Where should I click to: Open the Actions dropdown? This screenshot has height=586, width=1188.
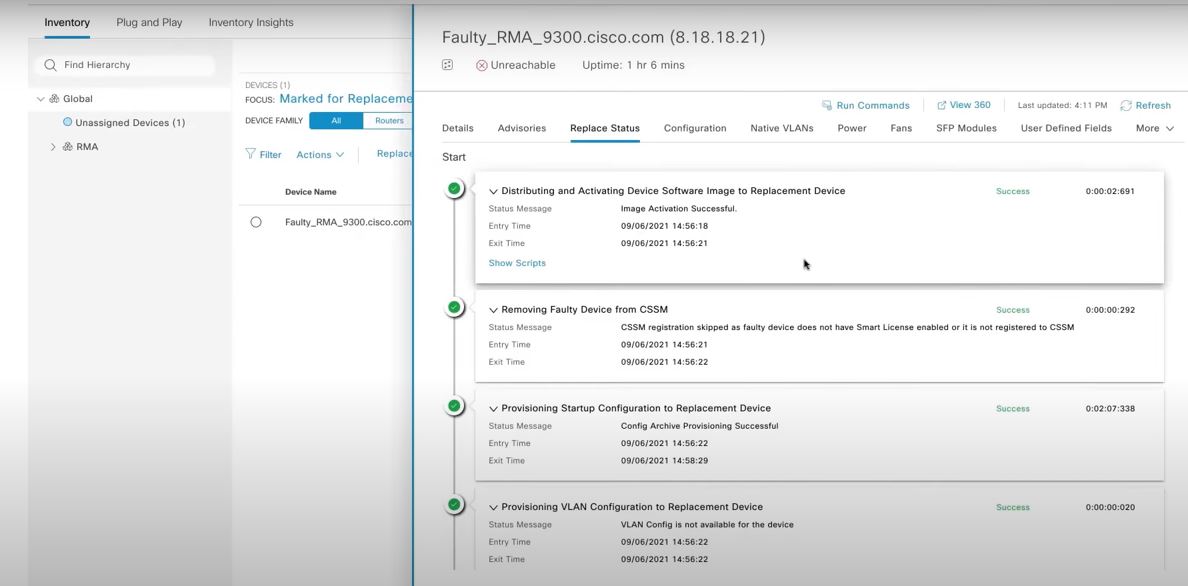point(318,154)
